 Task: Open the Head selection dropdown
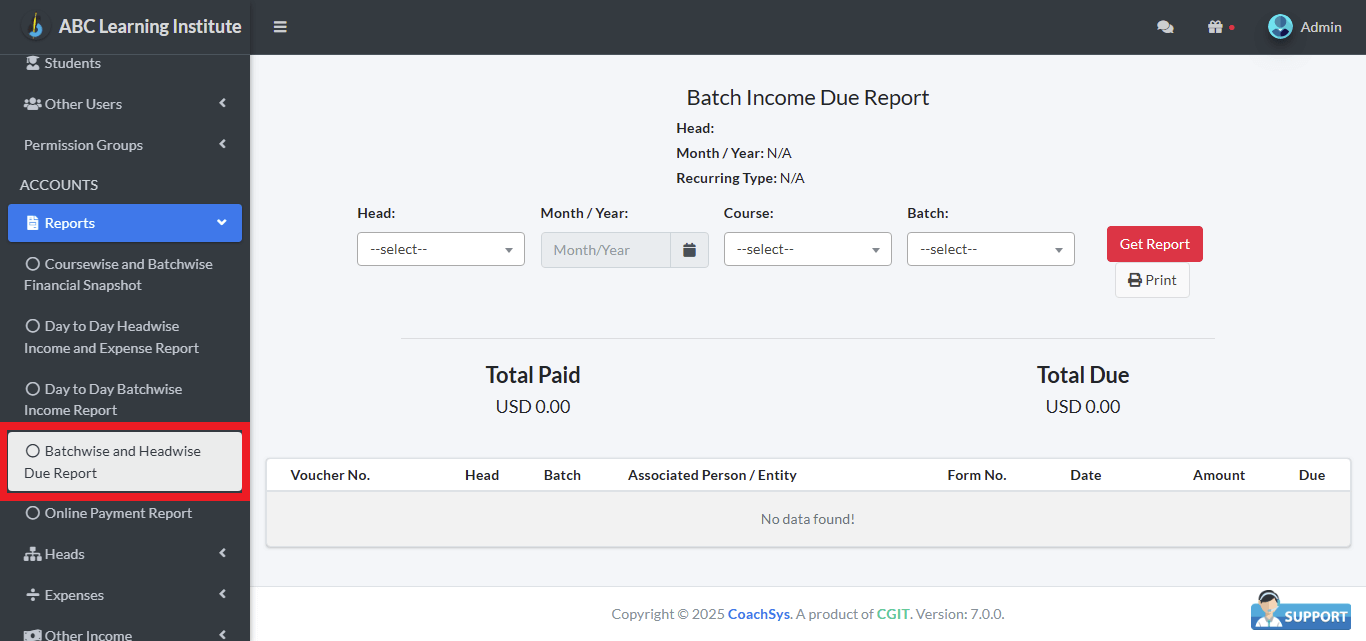click(x=440, y=248)
